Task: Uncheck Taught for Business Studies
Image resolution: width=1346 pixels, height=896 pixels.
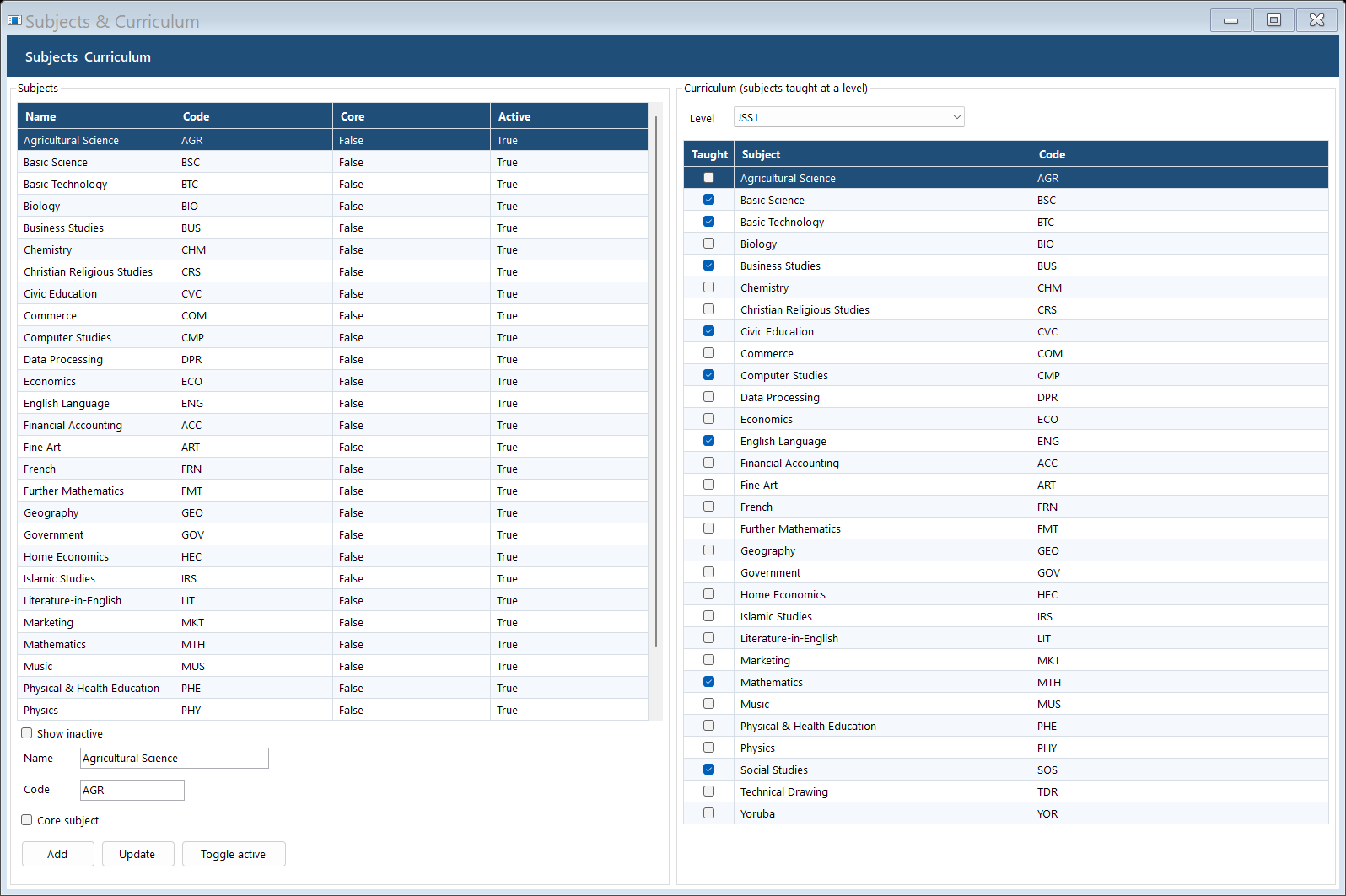Action: [708, 266]
